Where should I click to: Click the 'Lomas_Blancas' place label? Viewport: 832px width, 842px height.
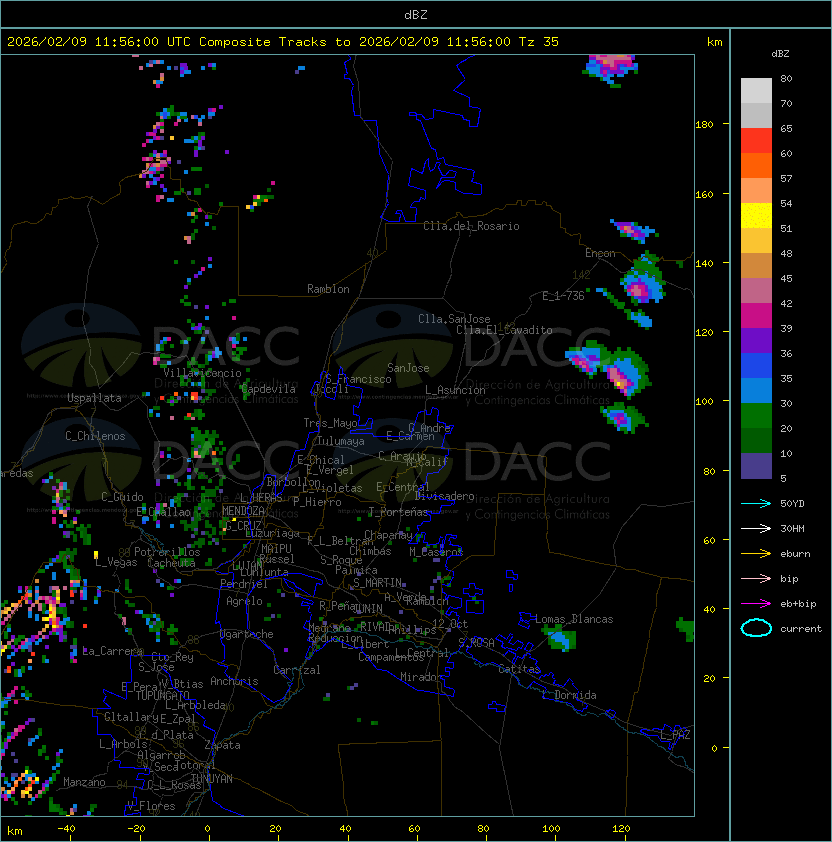[574, 619]
